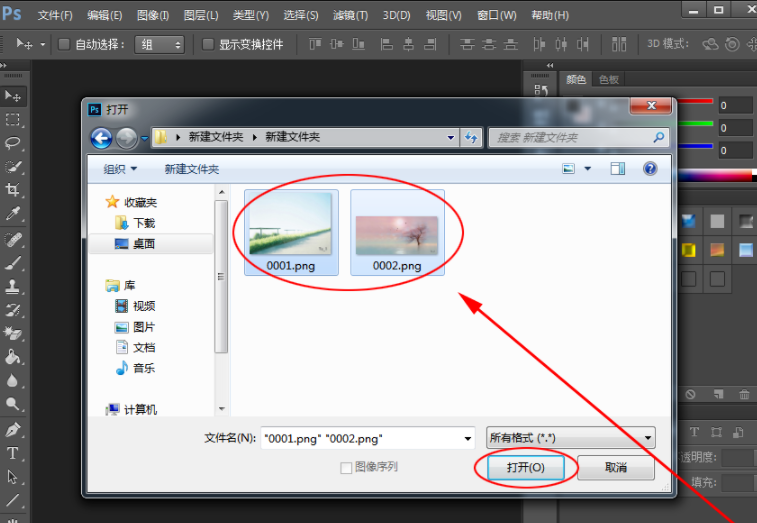Image resolution: width=757 pixels, height=523 pixels.
Task: Click the Back arrow in the Open dialog
Action: 101,138
